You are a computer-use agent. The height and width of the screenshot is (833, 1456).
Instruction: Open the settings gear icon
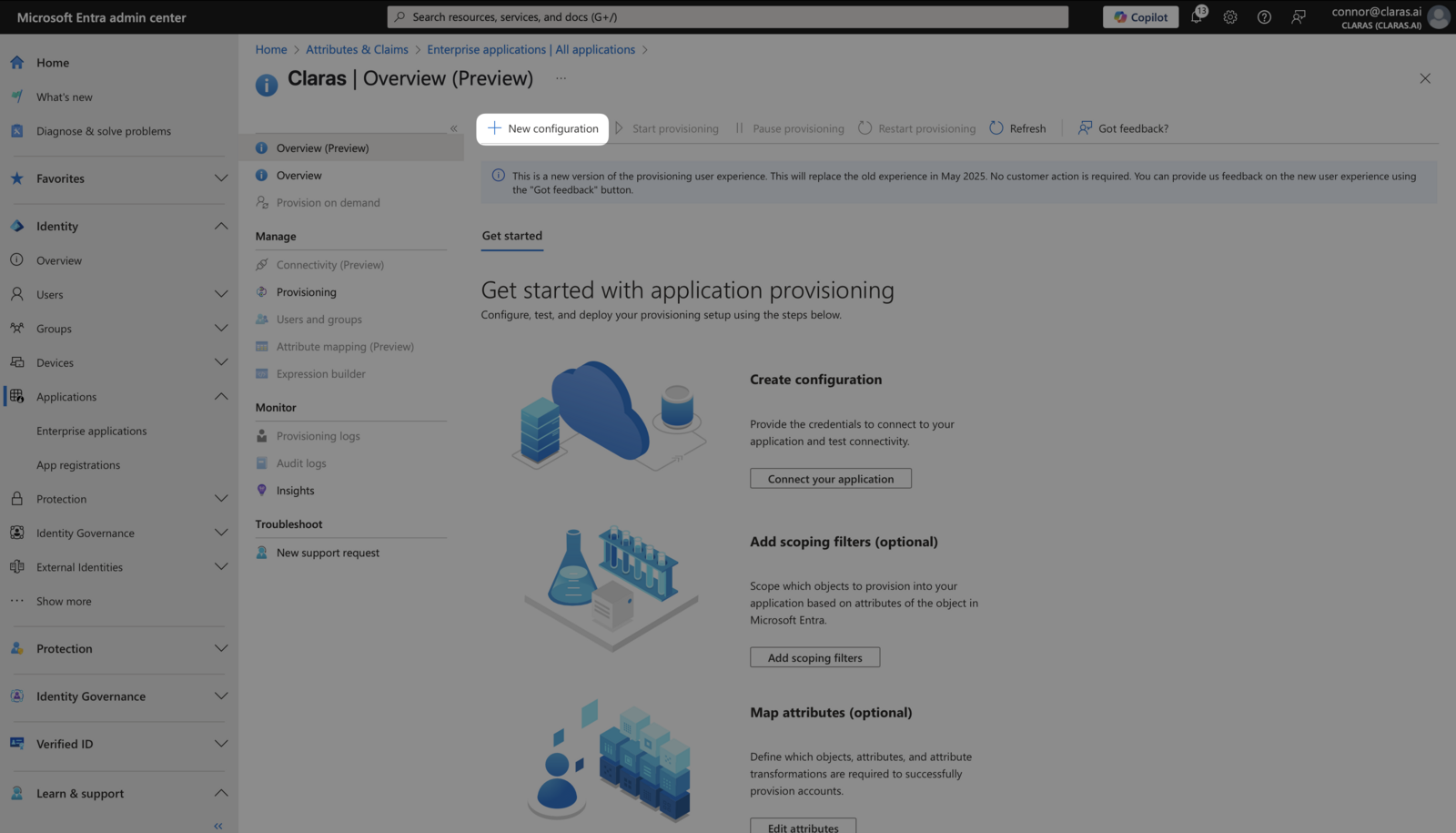[1230, 16]
